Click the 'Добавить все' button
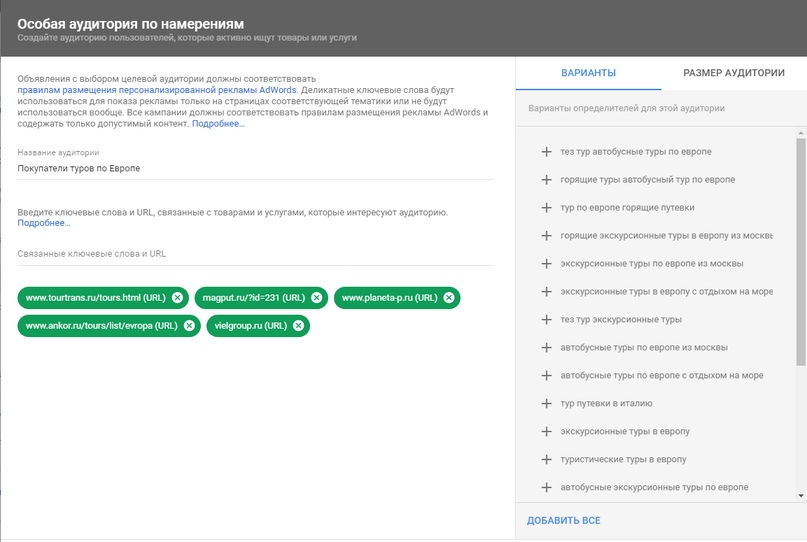This screenshot has width=807, height=542. click(x=564, y=520)
